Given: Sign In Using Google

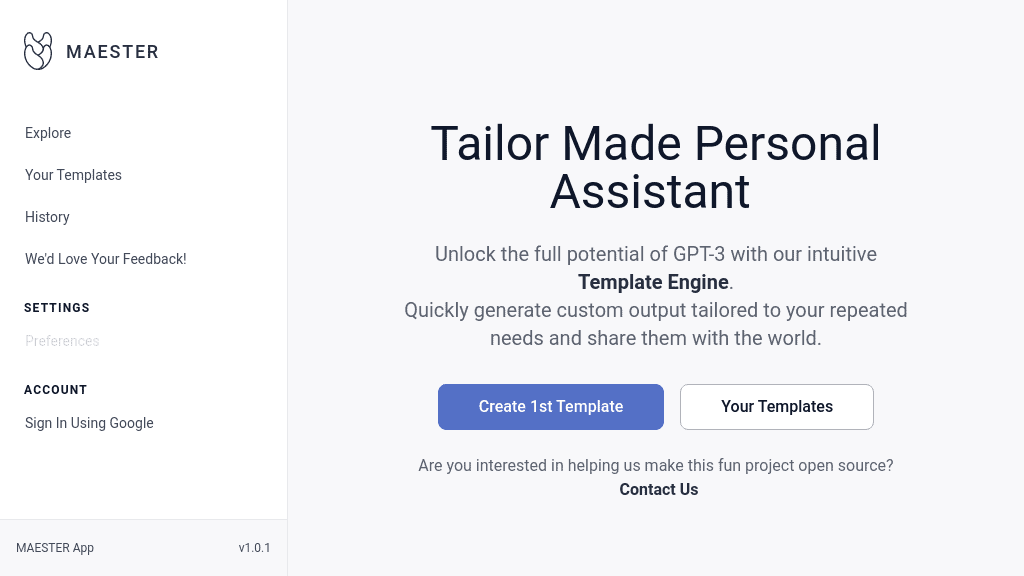Looking at the screenshot, I should (89, 423).
